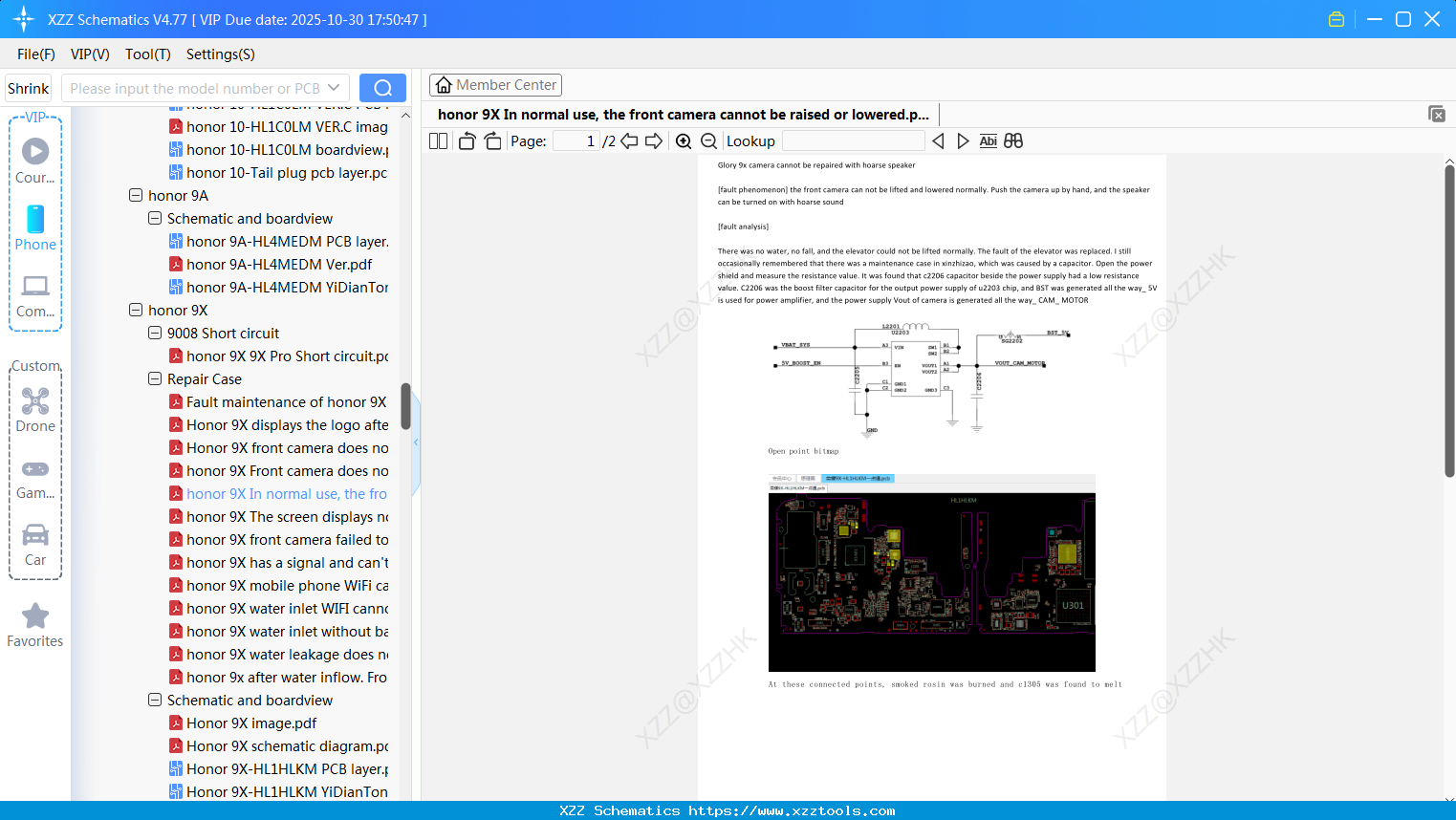The image size is (1456, 820).
Task: Open honor 9X The screen displays file
Action: (x=278, y=516)
